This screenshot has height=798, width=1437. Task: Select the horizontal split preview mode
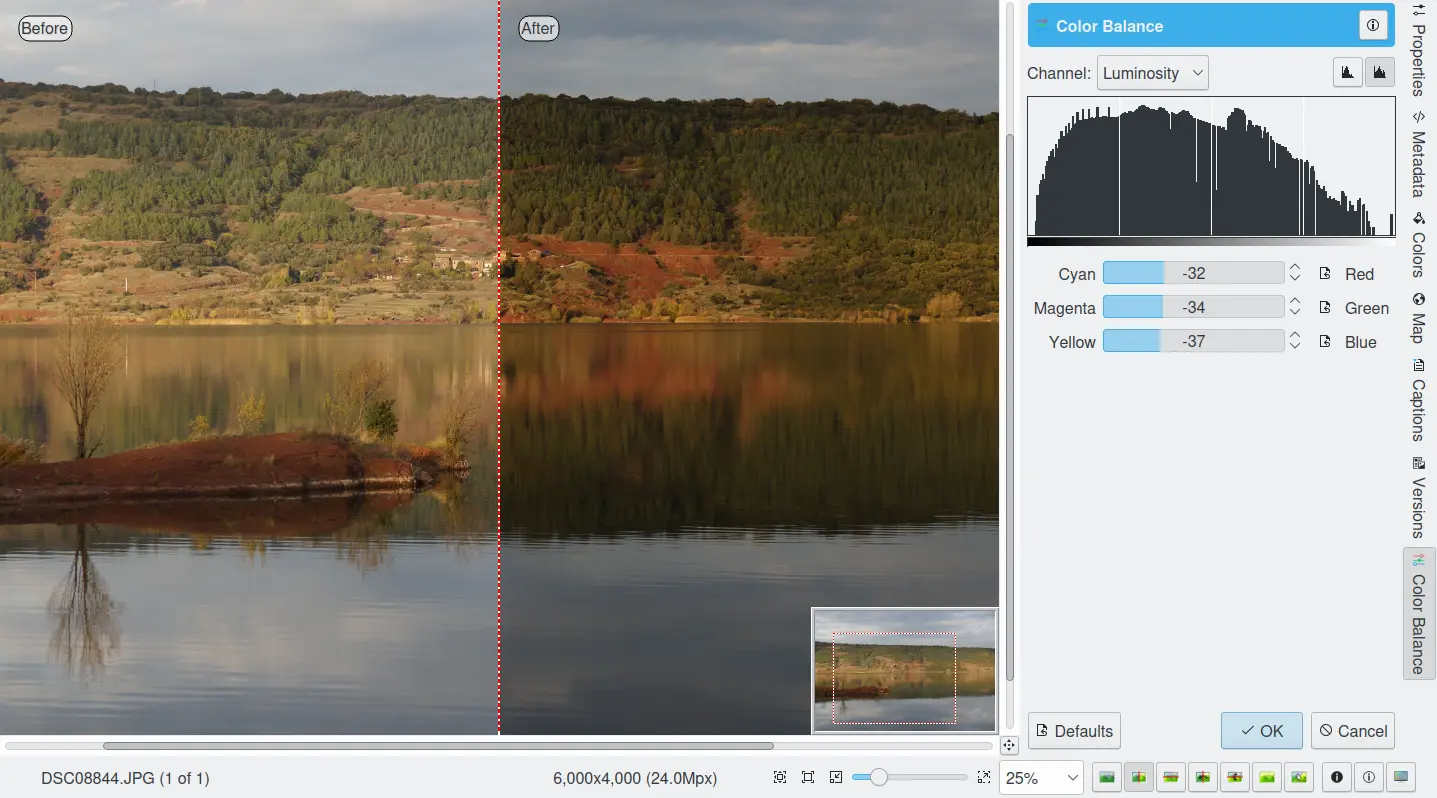pos(1170,777)
